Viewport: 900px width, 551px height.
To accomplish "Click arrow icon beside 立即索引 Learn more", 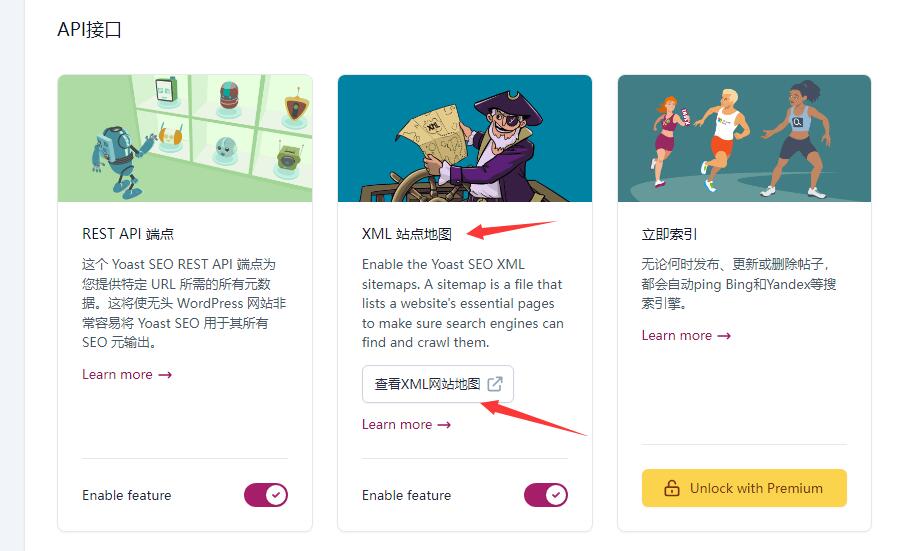I will coord(724,336).
